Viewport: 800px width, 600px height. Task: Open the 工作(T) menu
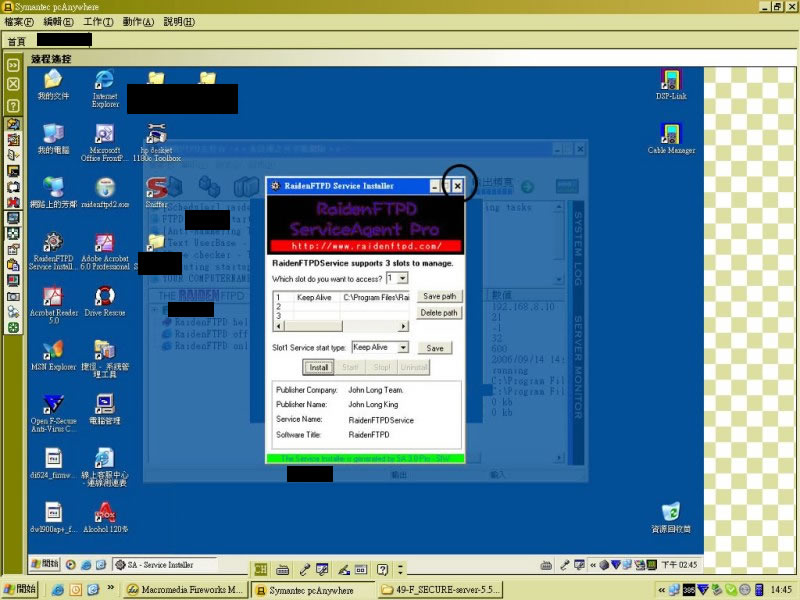pyautogui.click(x=98, y=22)
